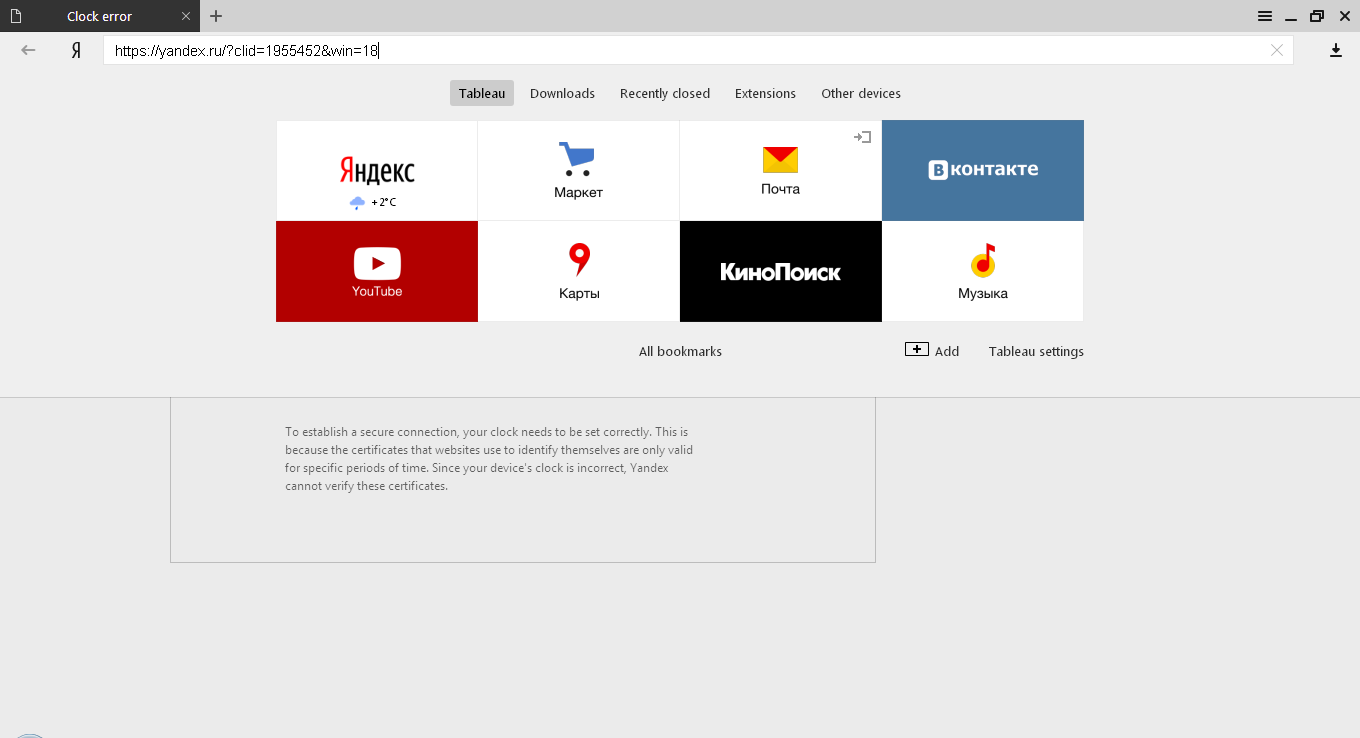The height and width of the screenshot is (738, 1360).
Task: Open the Яндекс tile showing weather
Action: coord(376,170)
